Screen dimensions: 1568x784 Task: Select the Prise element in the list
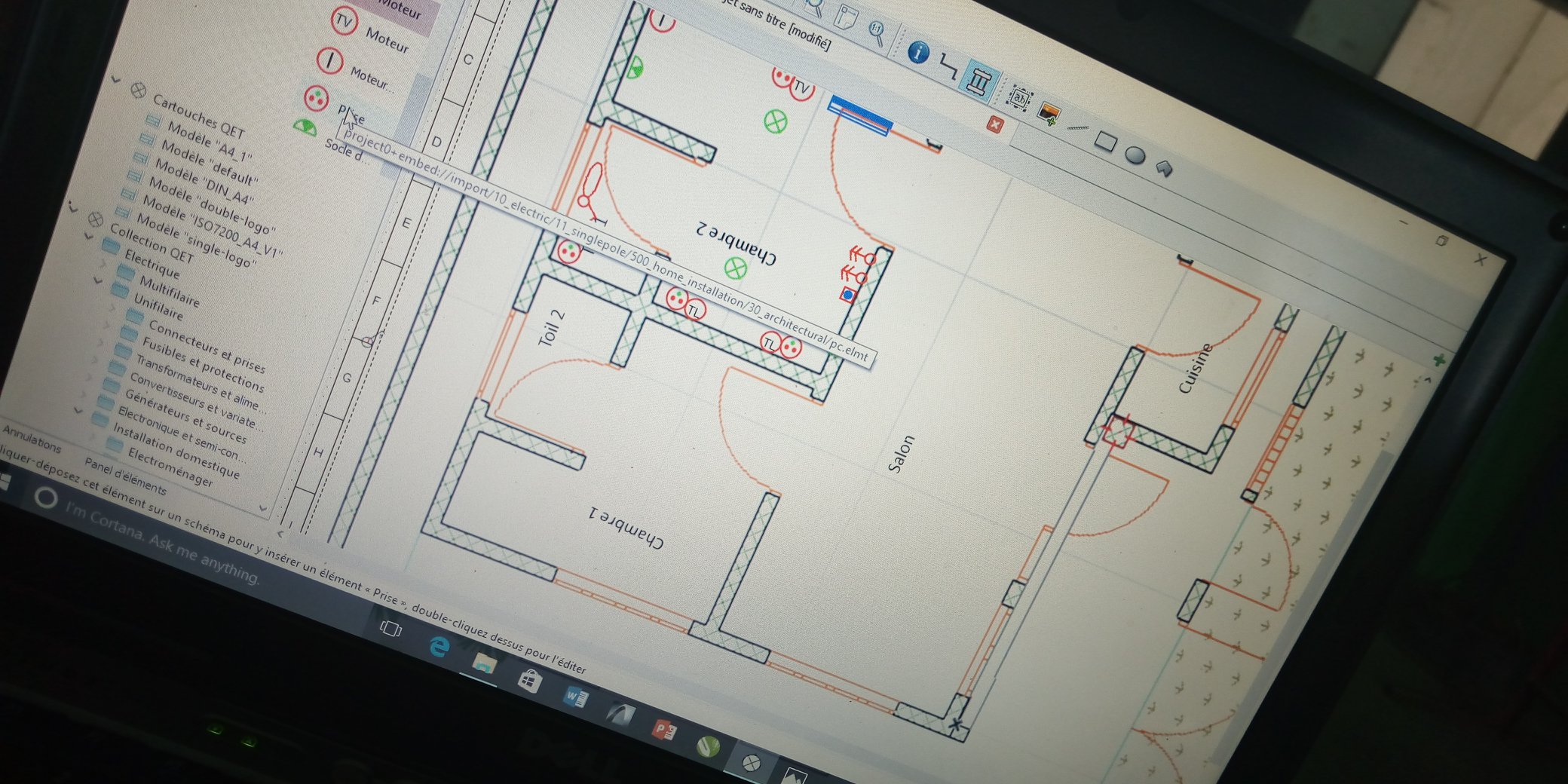pos(350,114)
